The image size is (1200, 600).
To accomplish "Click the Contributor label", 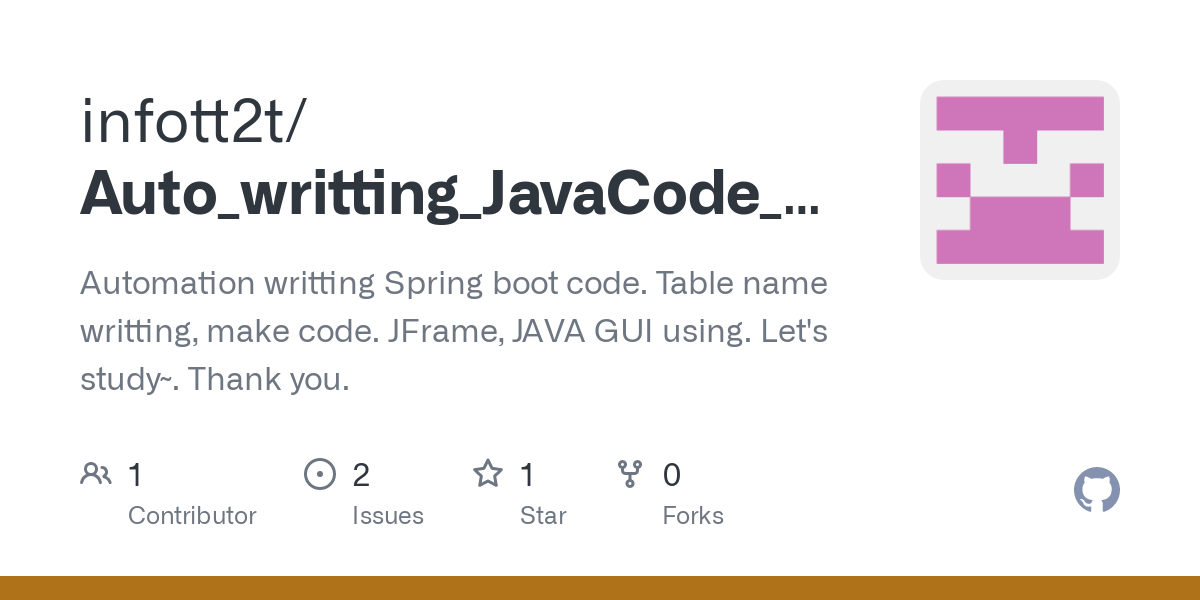I will click(192, 516).
